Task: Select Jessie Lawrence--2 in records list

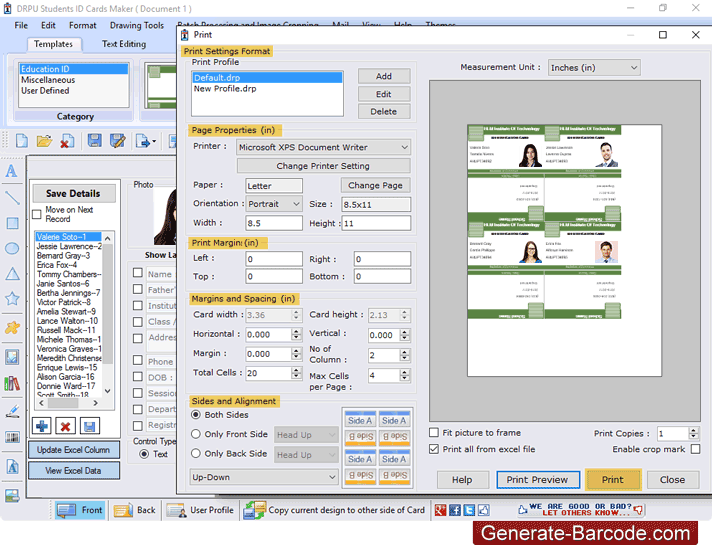Action: [x=69, y=246]
